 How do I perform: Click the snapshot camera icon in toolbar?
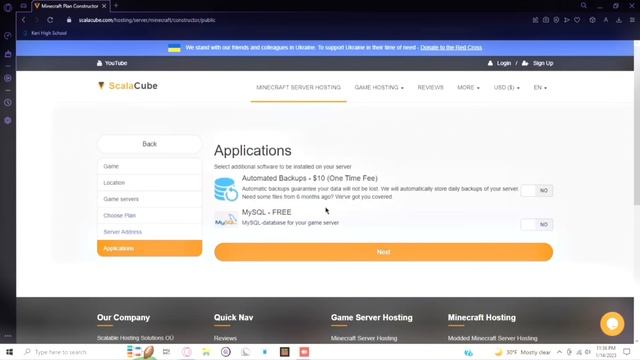coord(546,20)
